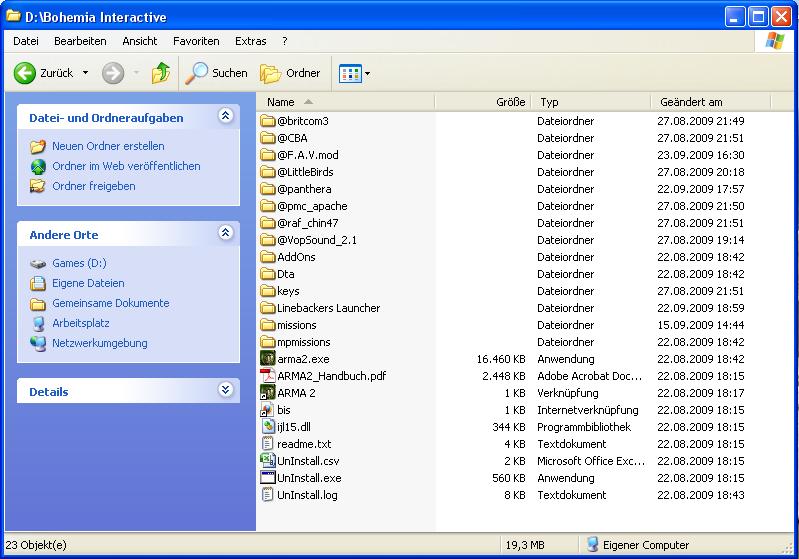Select the AddOns folder name
This screenshot has height=559, width=799.
296,257
